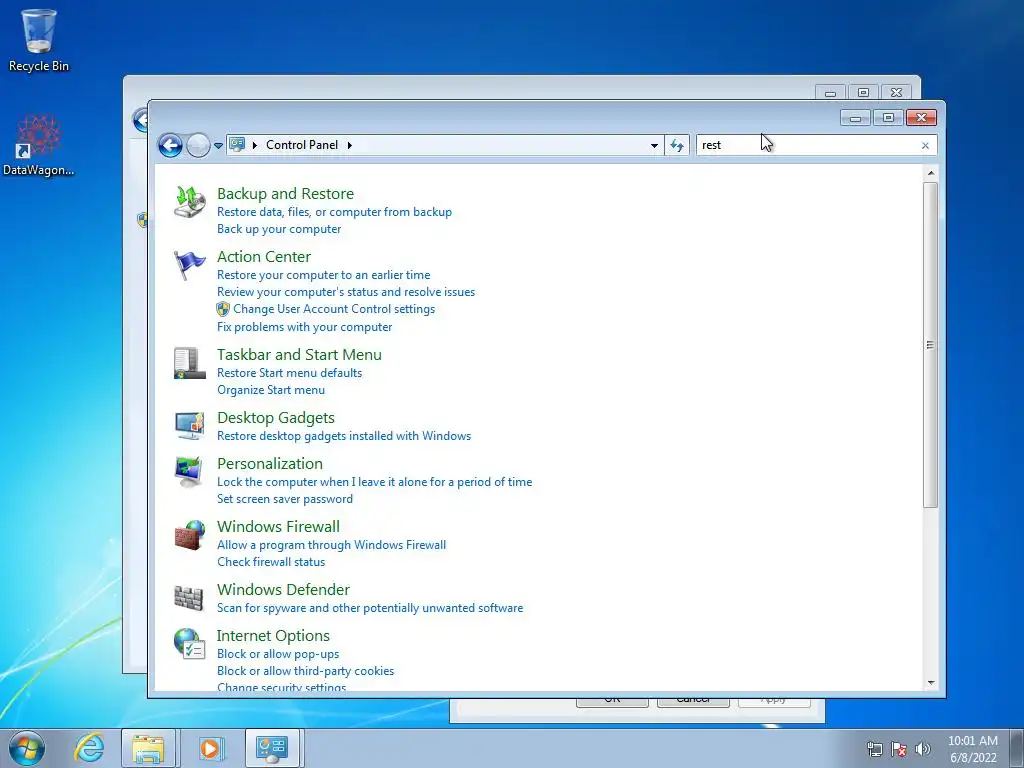Image resolution: width=1024 pixels, height=768 pixels.
Task: Open the Personalization heading
Action: (270, 464)
